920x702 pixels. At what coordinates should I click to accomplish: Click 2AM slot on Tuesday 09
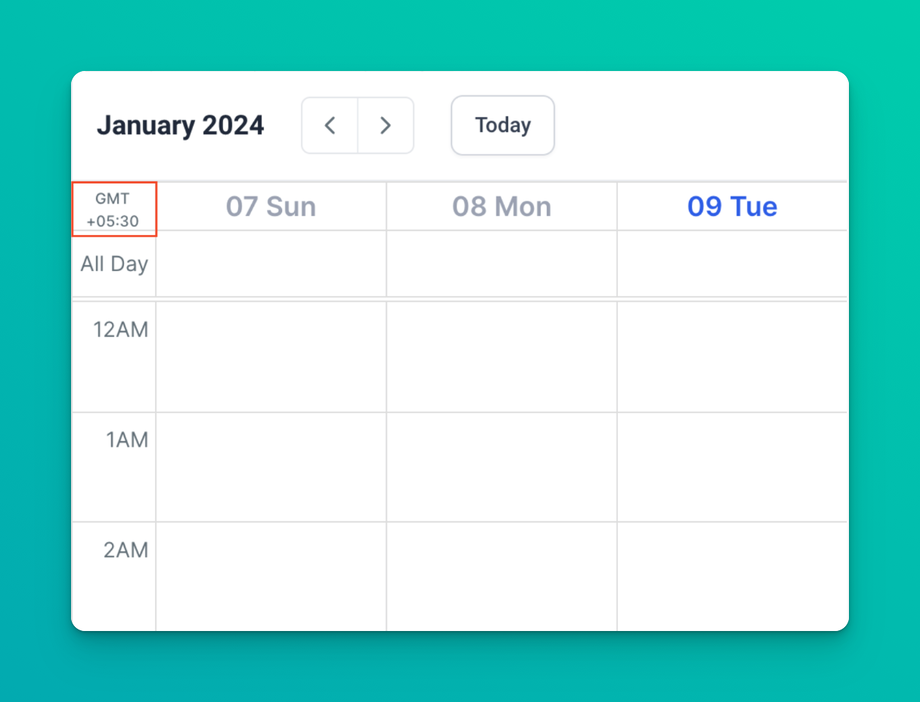click(732, 576)
